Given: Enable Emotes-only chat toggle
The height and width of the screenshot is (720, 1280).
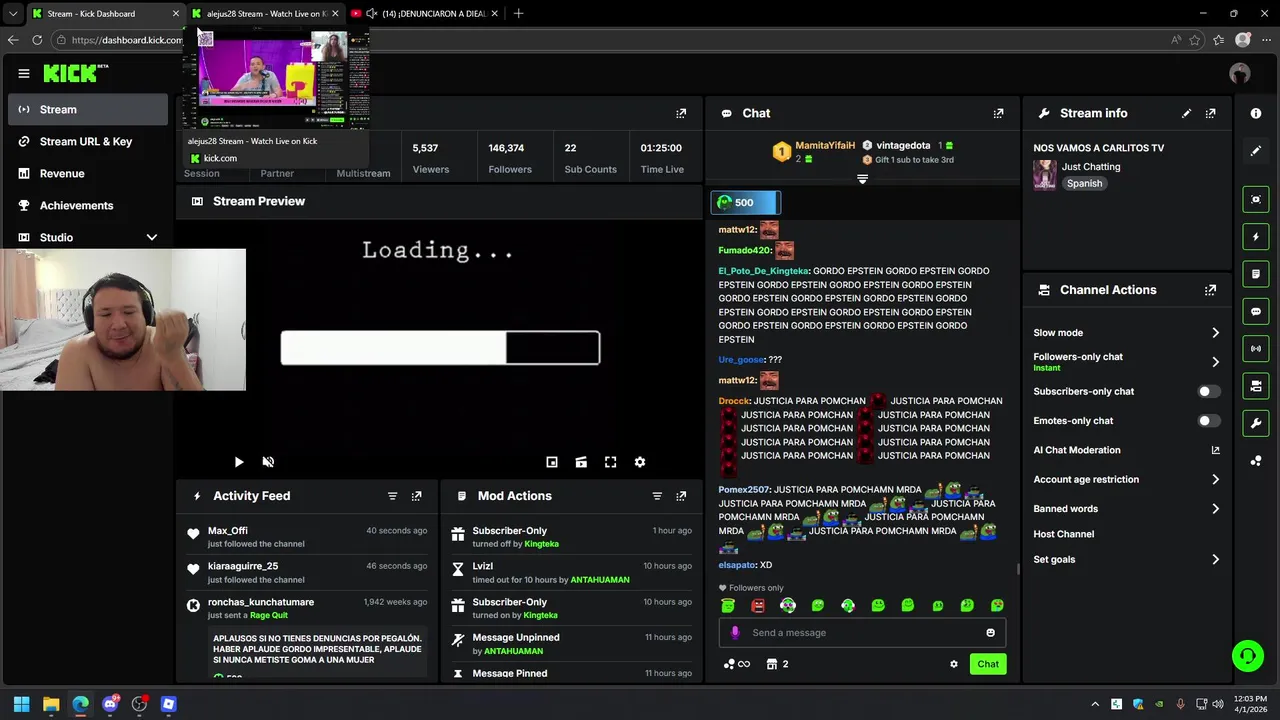Looking at the screenshot, I should click(x=1209, y=421).
